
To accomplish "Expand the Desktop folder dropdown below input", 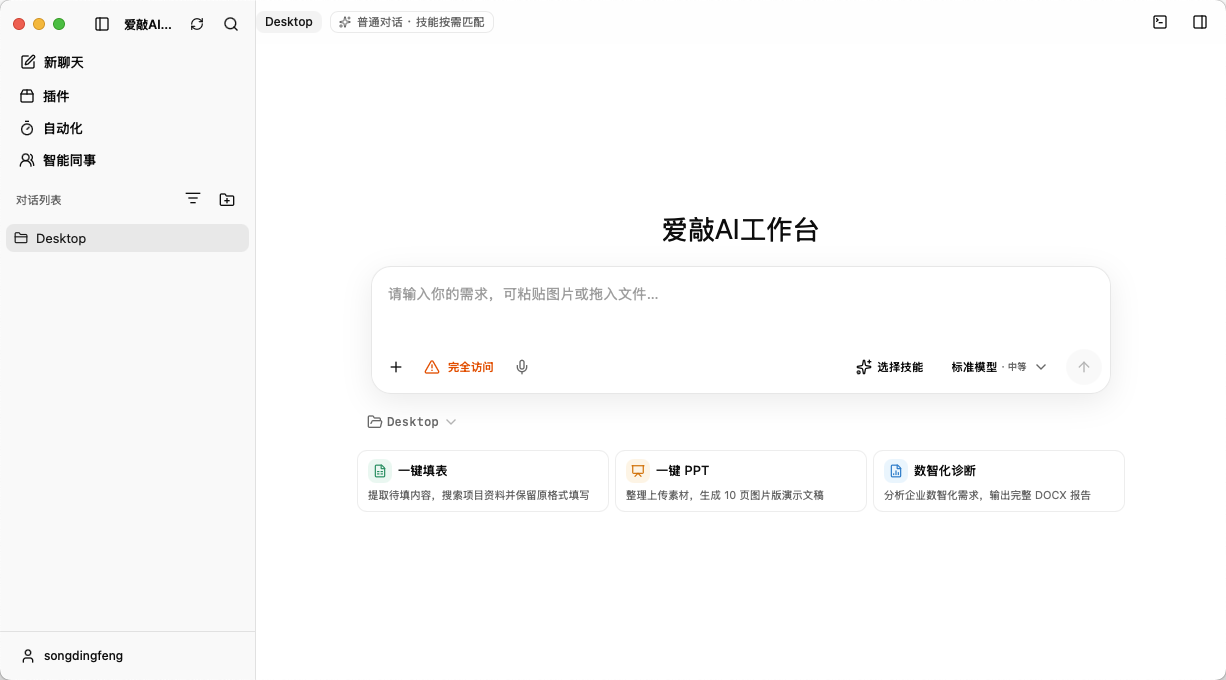I will point(412,422).
